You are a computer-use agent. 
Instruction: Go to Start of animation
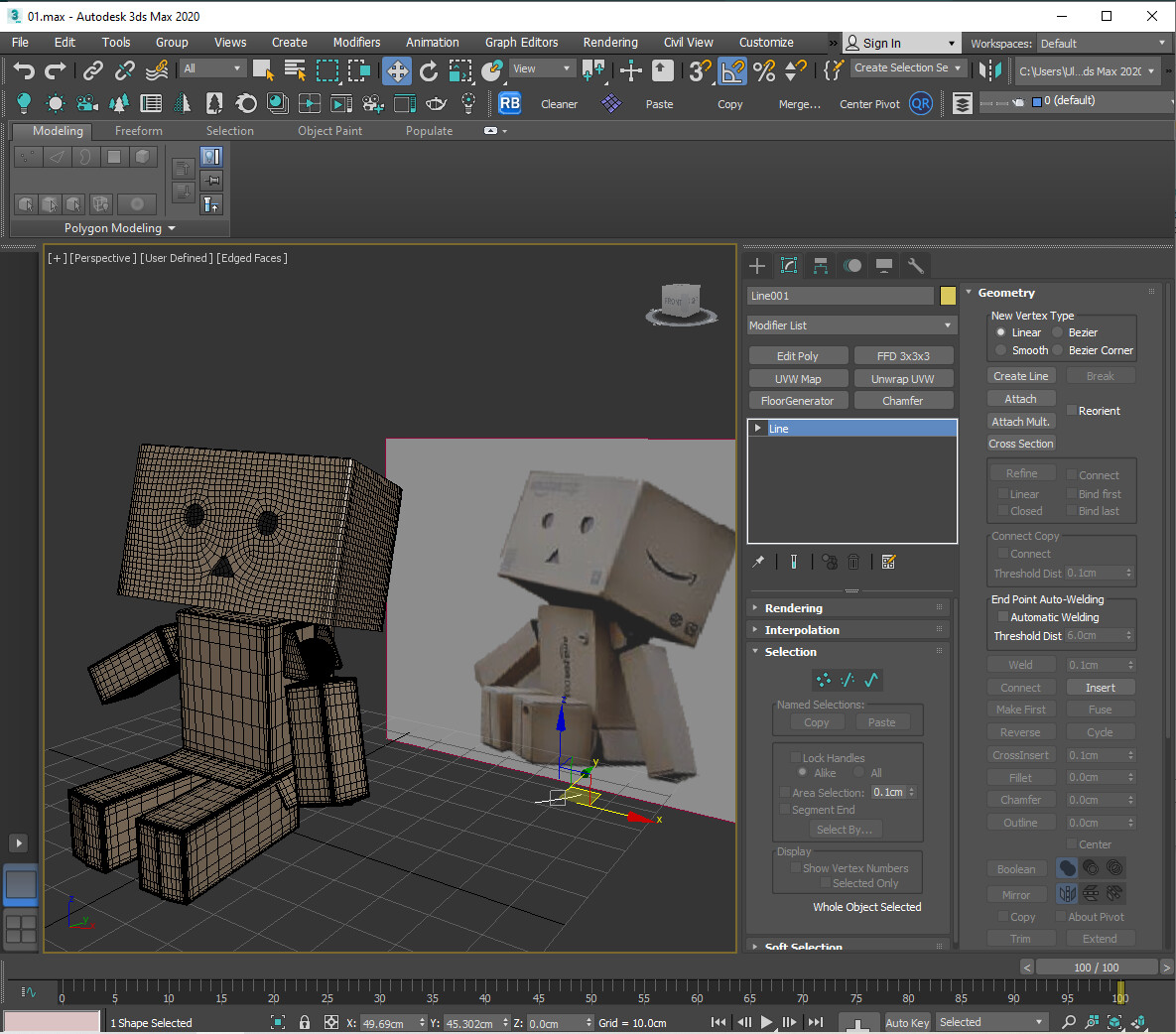(719, 1022)
